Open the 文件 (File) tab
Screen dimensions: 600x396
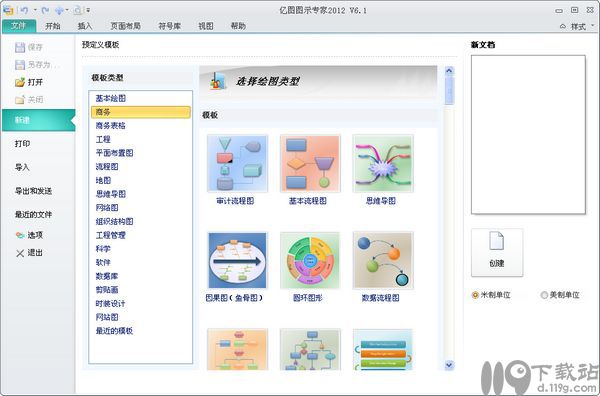coord(18,26)
